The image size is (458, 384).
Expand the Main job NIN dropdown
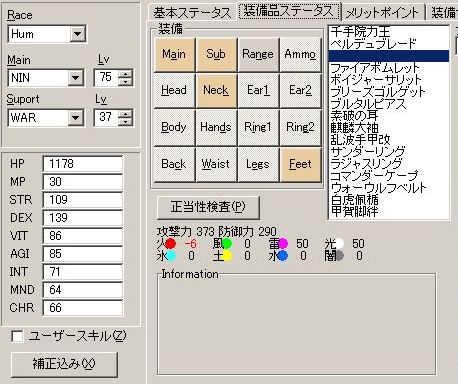[76, 78]
